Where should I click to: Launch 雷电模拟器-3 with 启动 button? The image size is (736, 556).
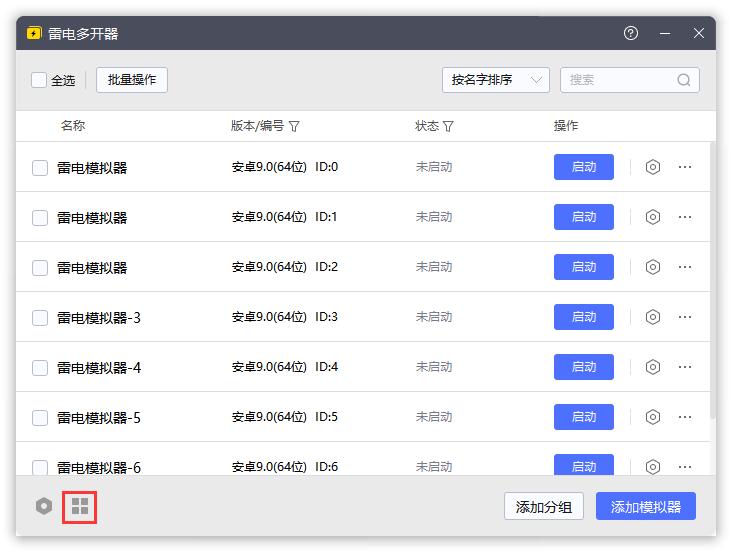[583, 317]
